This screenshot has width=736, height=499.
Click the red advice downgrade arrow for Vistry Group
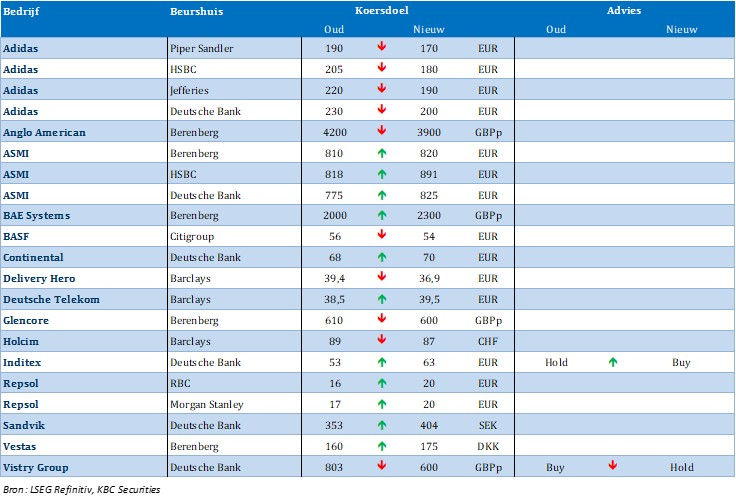tap(612, 467)
